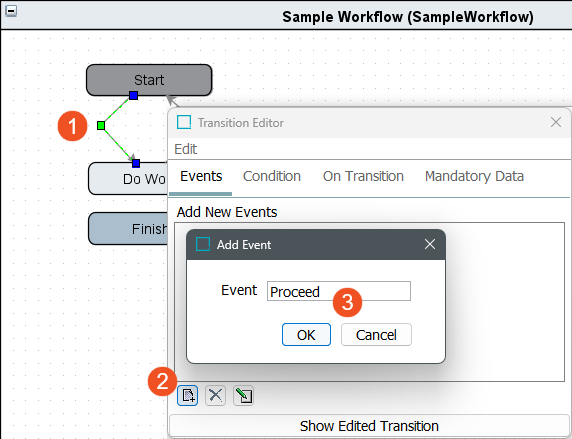Click the edit event pencil icon
572x439 pixels.
pos(243,395)
